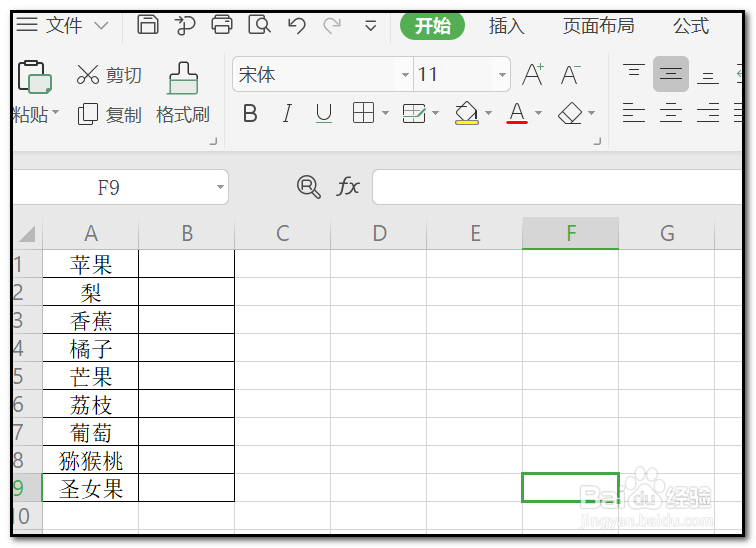Toggle bold formatting

coord(250,114)
